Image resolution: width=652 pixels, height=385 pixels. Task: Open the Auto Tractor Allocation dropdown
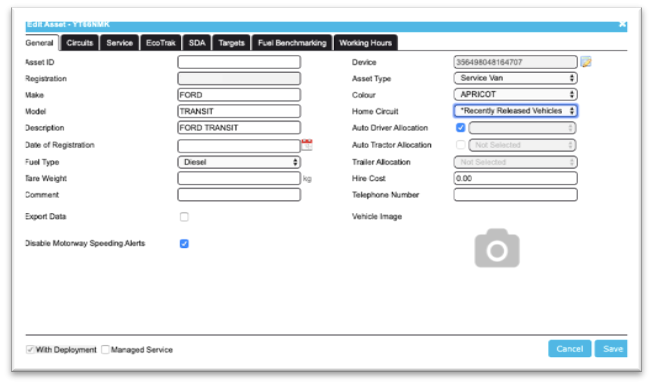[x=522, y=145]
